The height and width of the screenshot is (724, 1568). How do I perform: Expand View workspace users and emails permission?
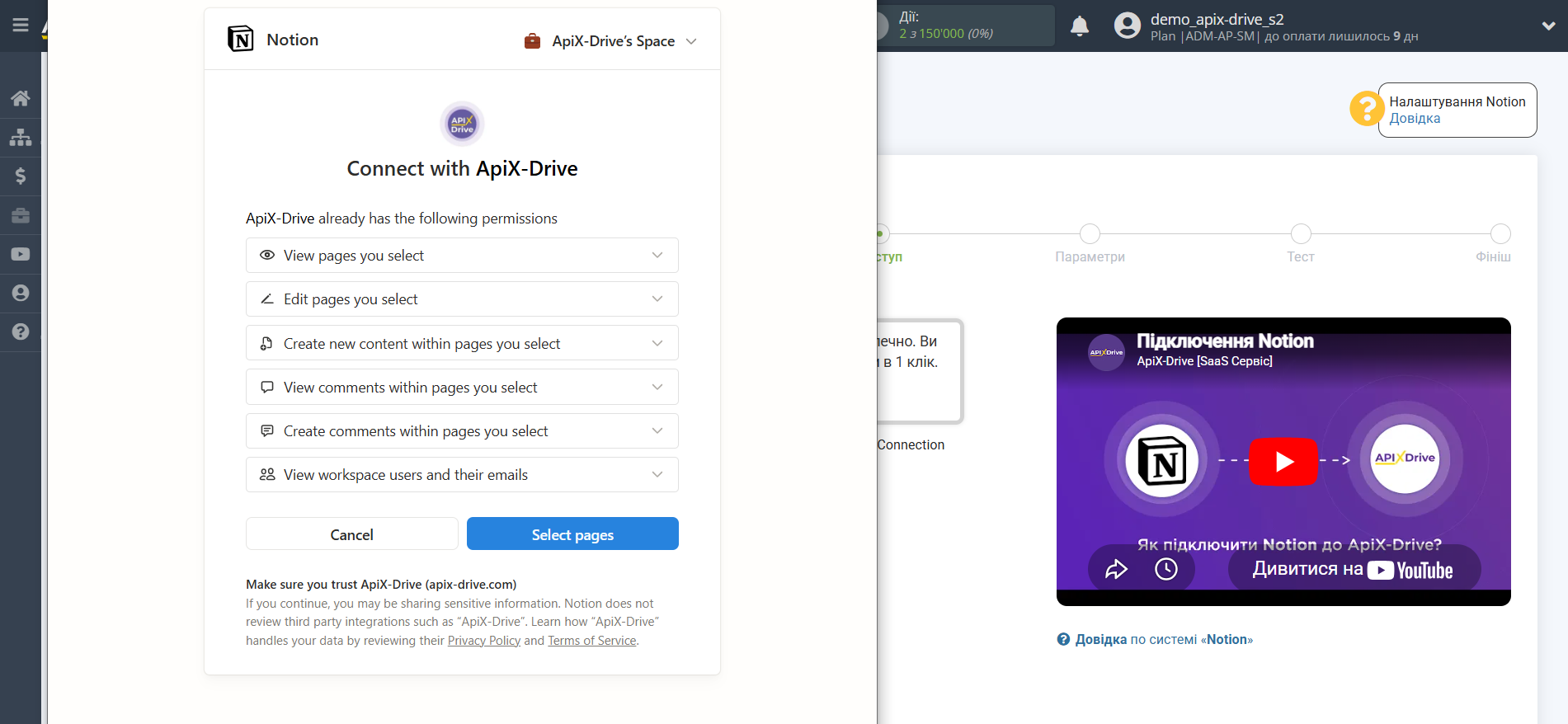462,475
